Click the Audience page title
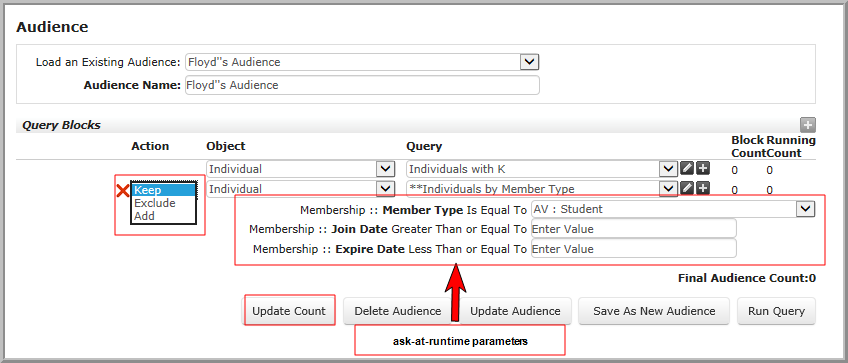The image size is (848, 363). (x=52, y=27)
